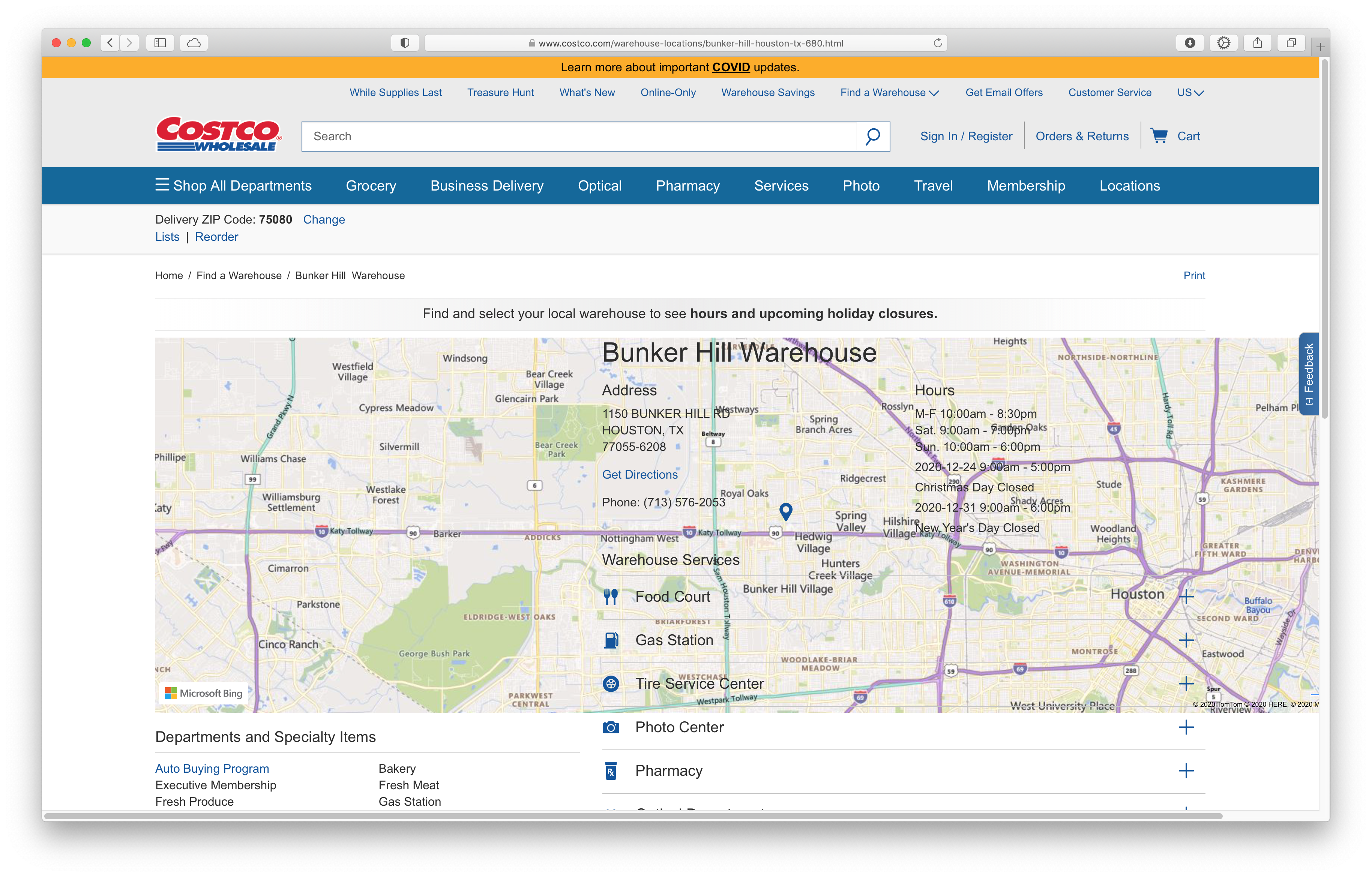Viewport: 1372px width, 877px height.
Task: Click the horizontal scrollbar at bottom
Action: 633,816
